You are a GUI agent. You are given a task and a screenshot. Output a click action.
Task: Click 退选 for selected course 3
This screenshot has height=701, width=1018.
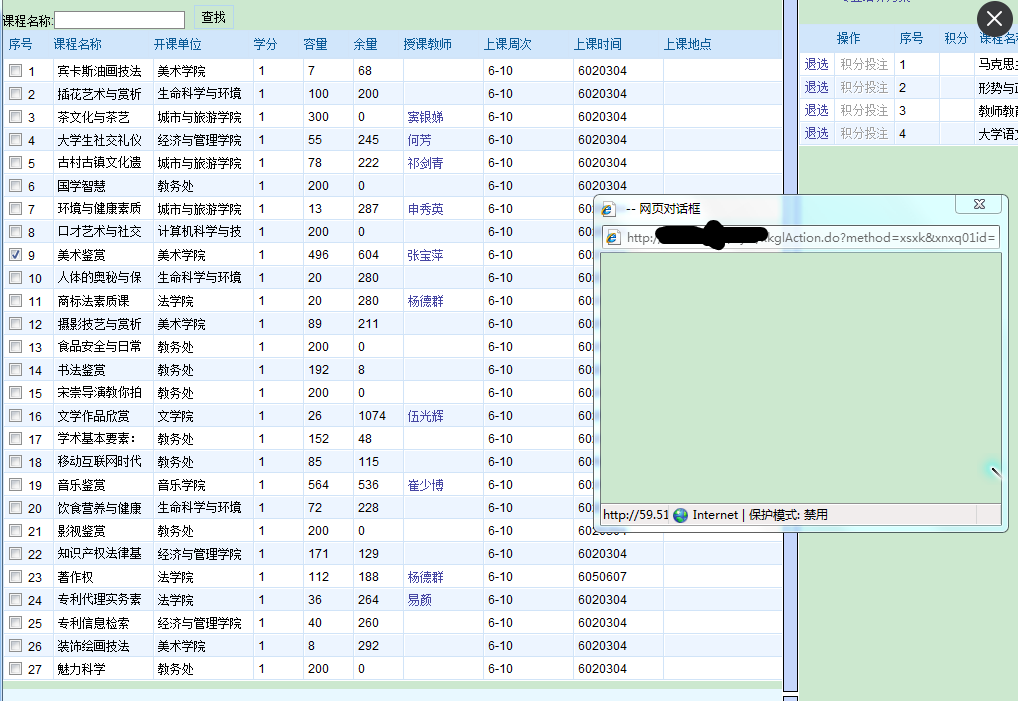click(816, 110)
